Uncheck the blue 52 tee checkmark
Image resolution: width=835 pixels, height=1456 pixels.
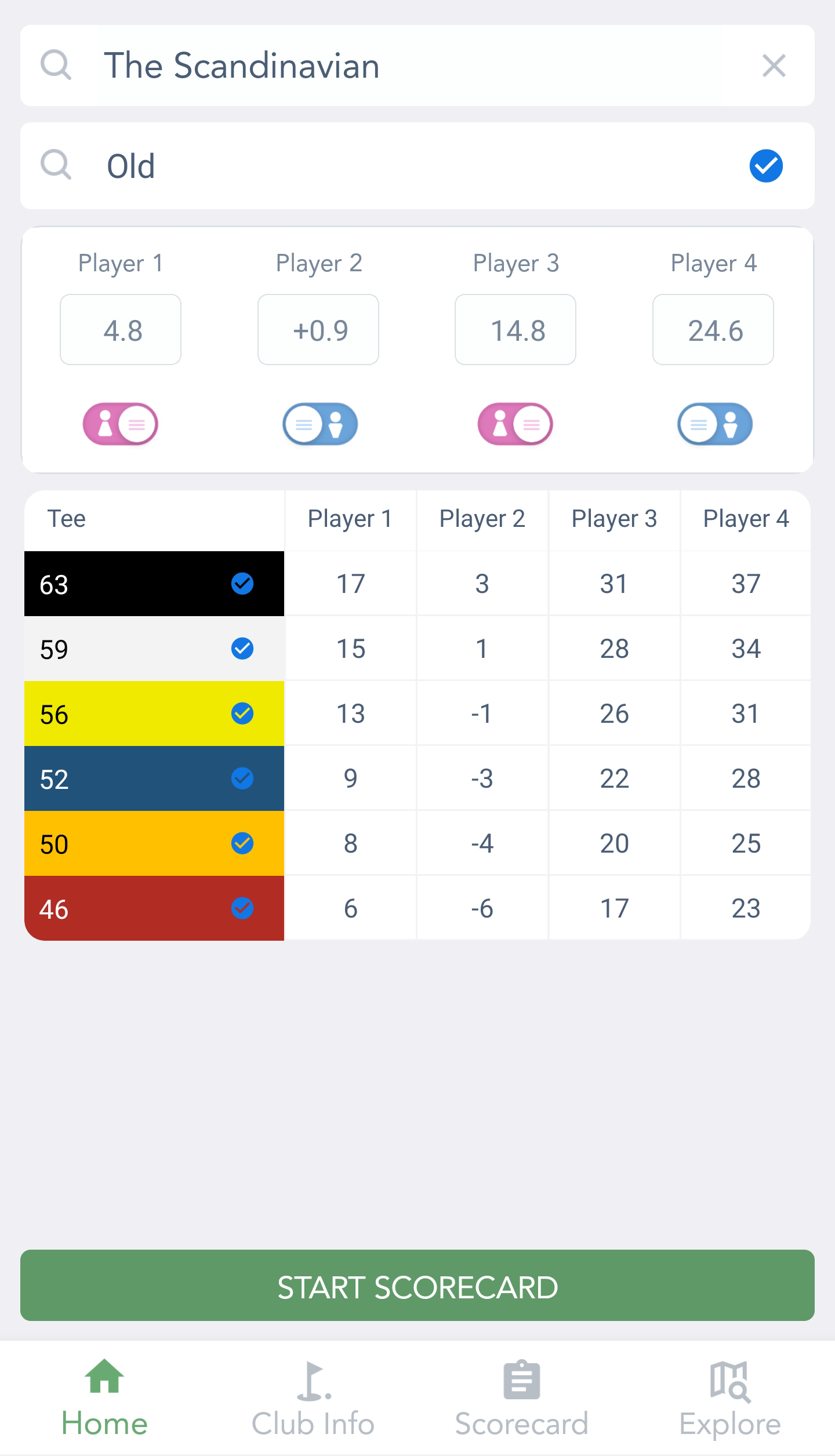(243, 779)
